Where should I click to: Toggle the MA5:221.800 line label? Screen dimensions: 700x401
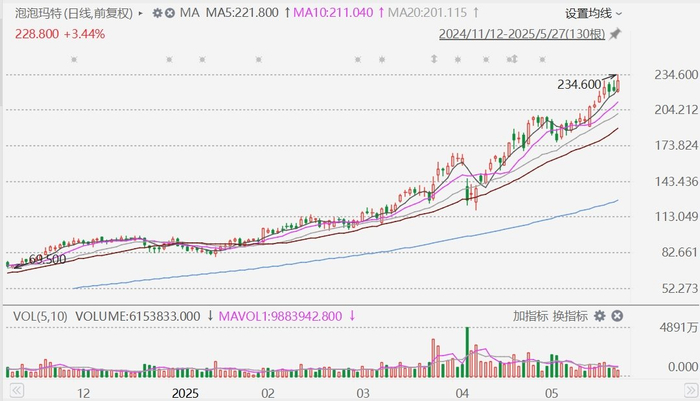pos(242,13)
